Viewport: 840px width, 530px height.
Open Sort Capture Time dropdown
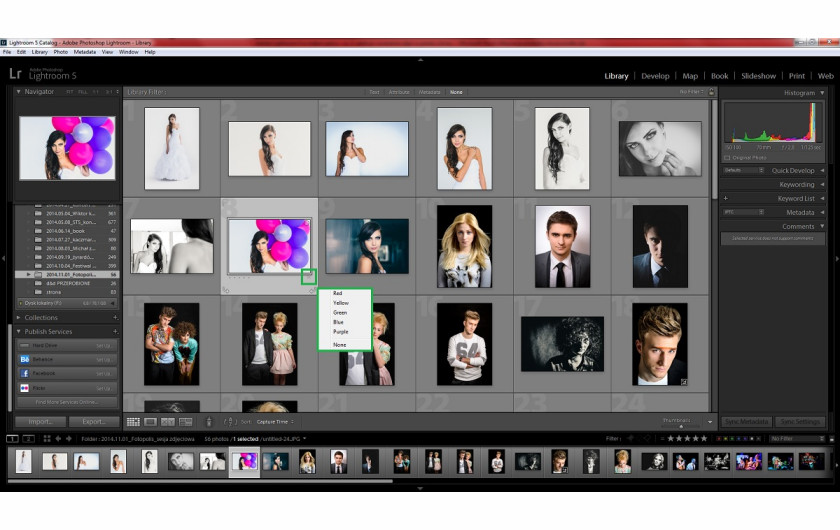tap(275, 422)
